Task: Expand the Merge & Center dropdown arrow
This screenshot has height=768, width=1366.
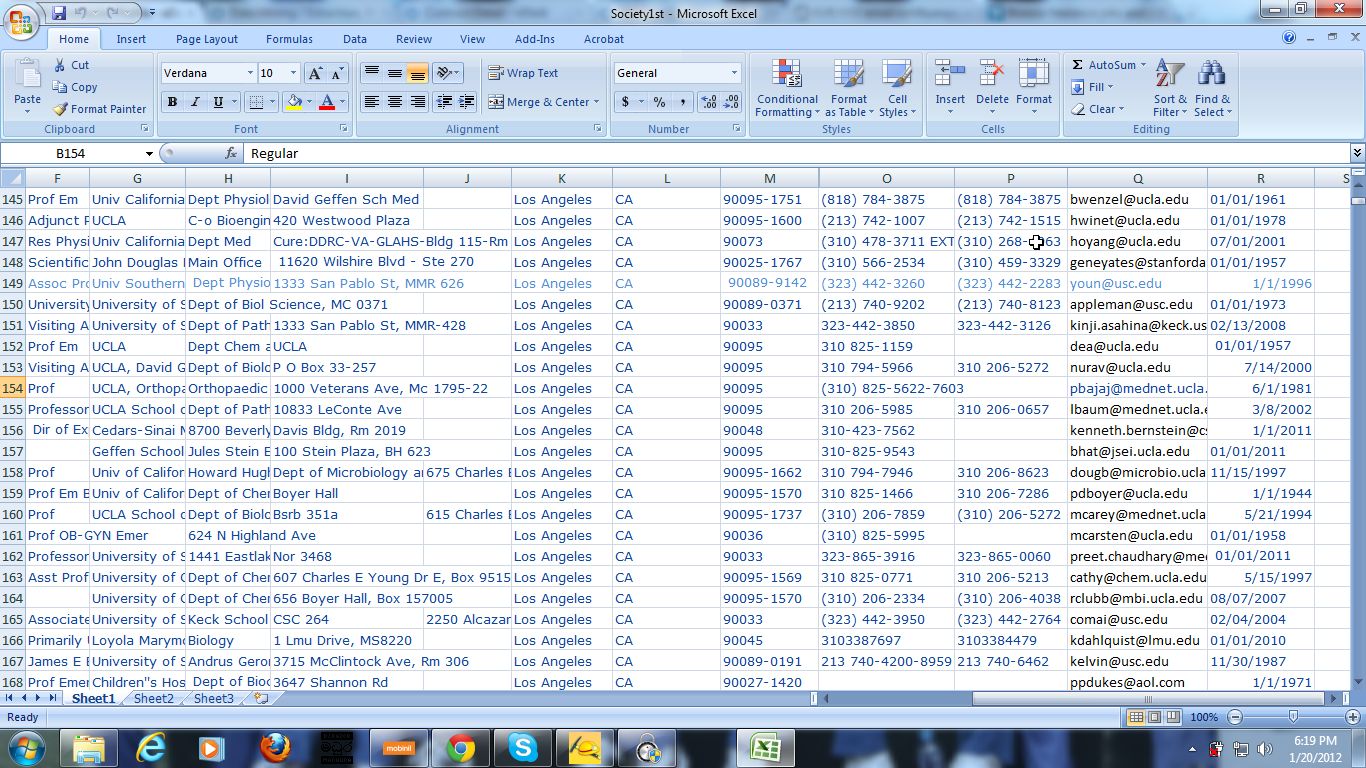Action: (x=596, y=102)
